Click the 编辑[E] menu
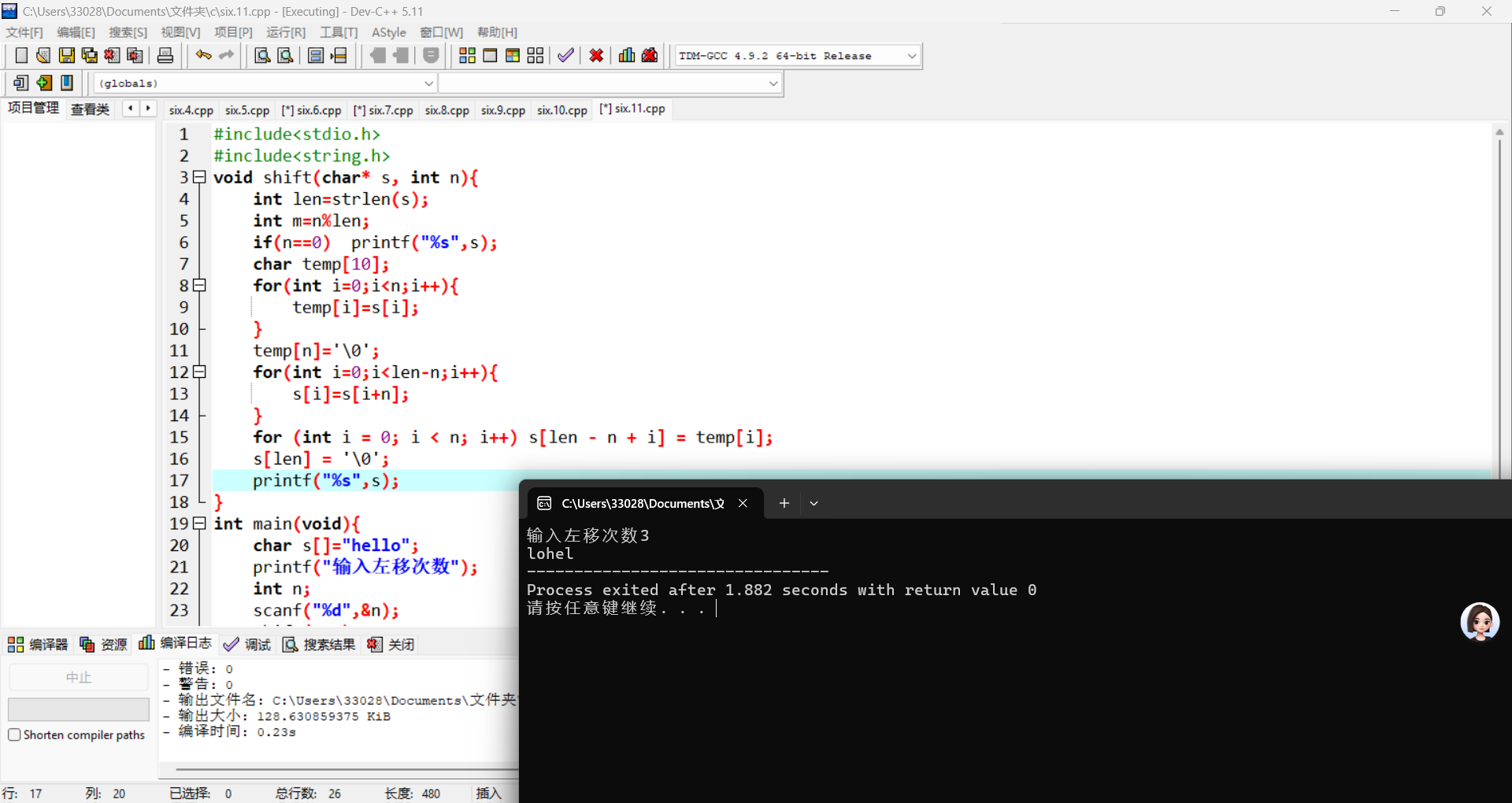Image resolution: width=1512 pixels, height=803 pixels. click(x=76, y=32)
